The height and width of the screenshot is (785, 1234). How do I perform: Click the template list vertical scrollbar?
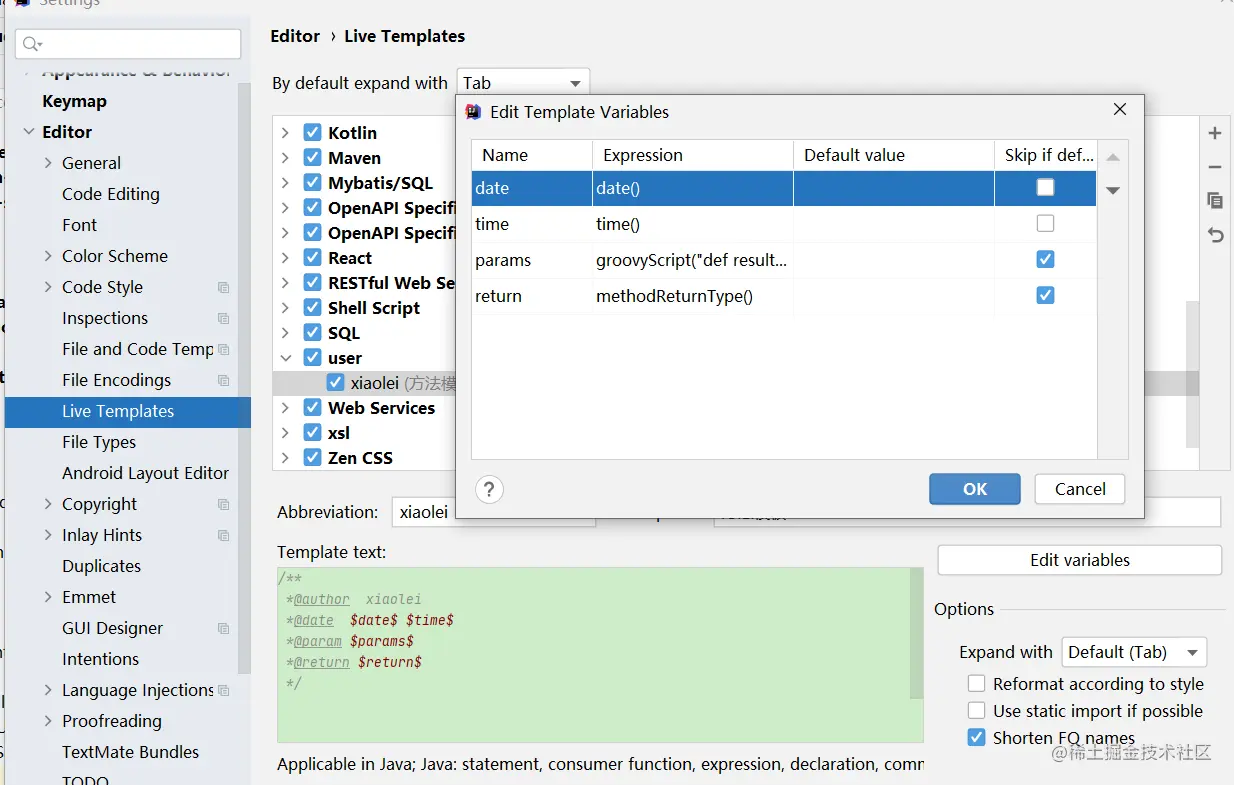(x=1192, y=374)
